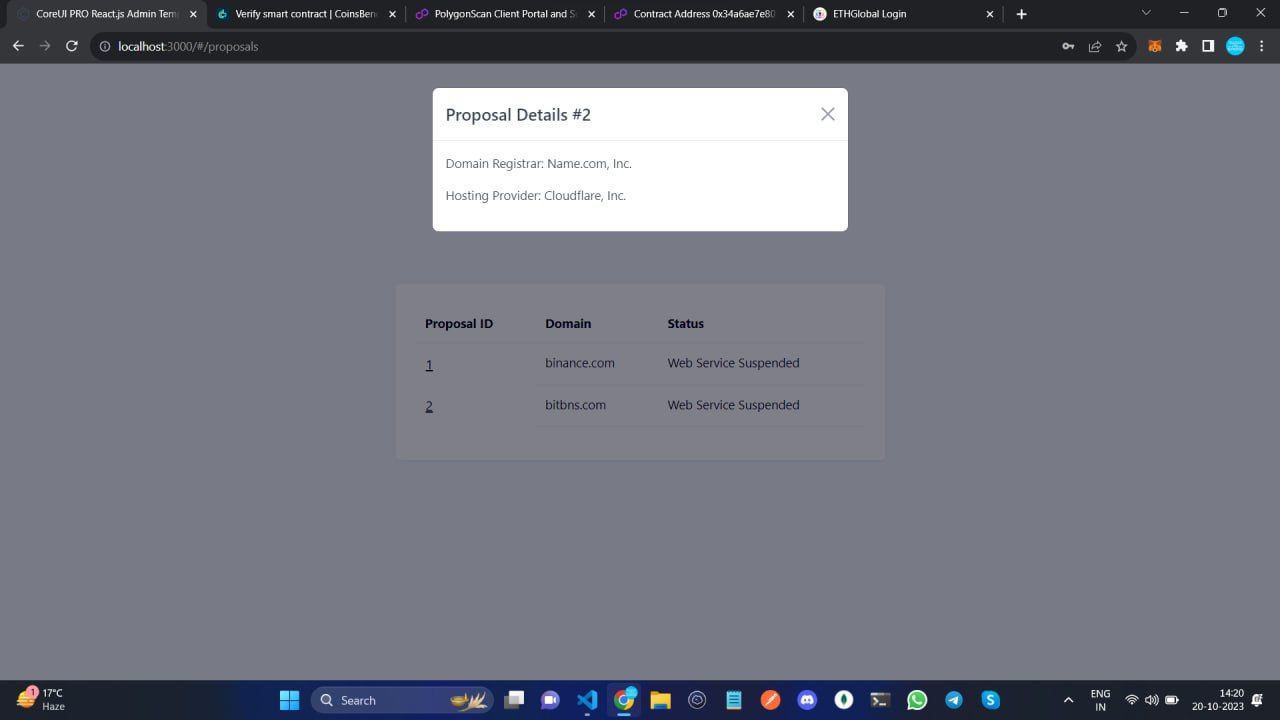Go forward to the next page
1280x720 pixels.
[44, 46]
